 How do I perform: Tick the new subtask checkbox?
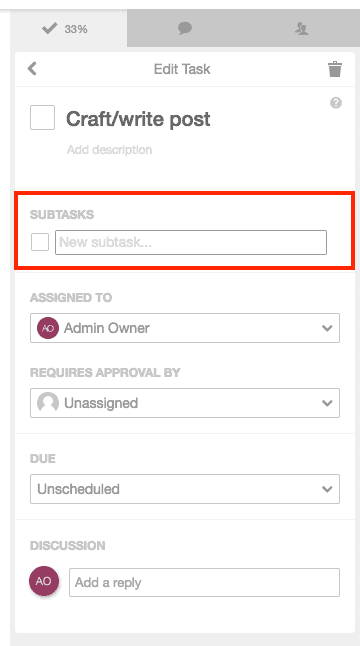coord(40,242)
